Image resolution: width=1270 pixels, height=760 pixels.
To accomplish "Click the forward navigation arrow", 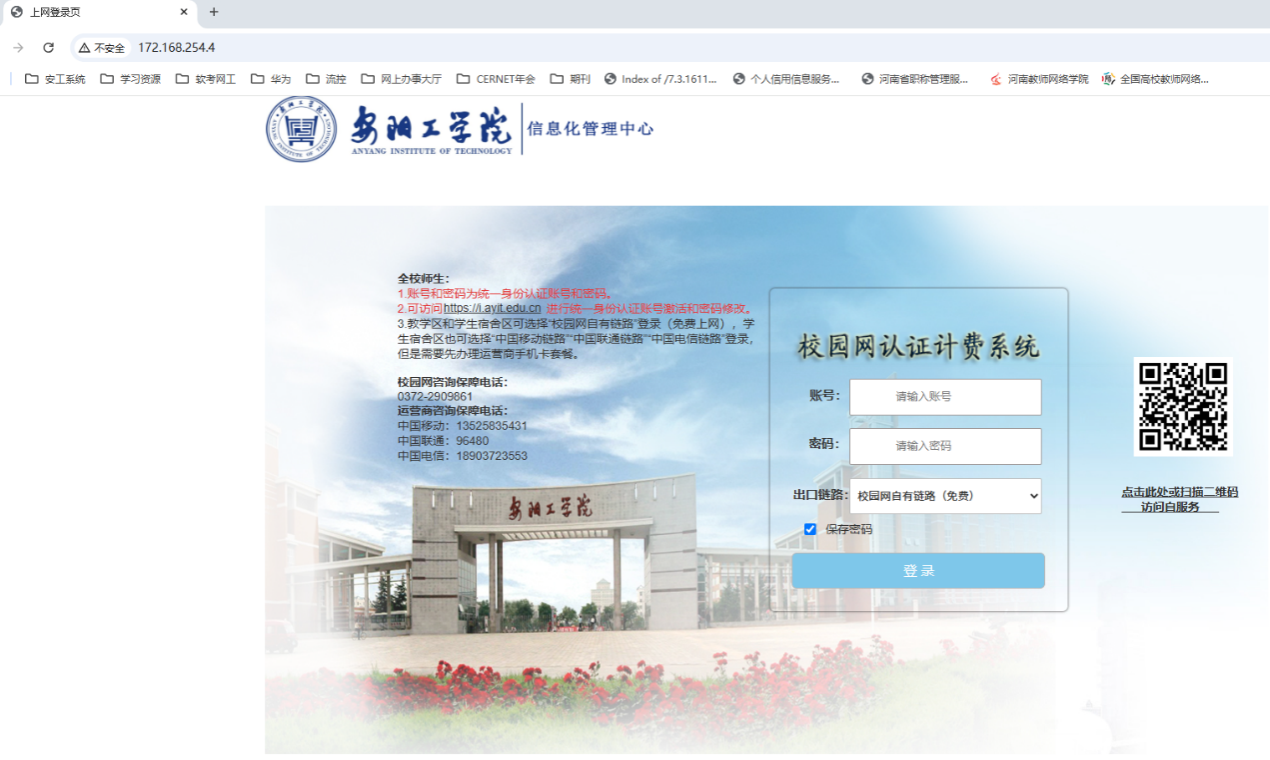I will tap(18, 48).
